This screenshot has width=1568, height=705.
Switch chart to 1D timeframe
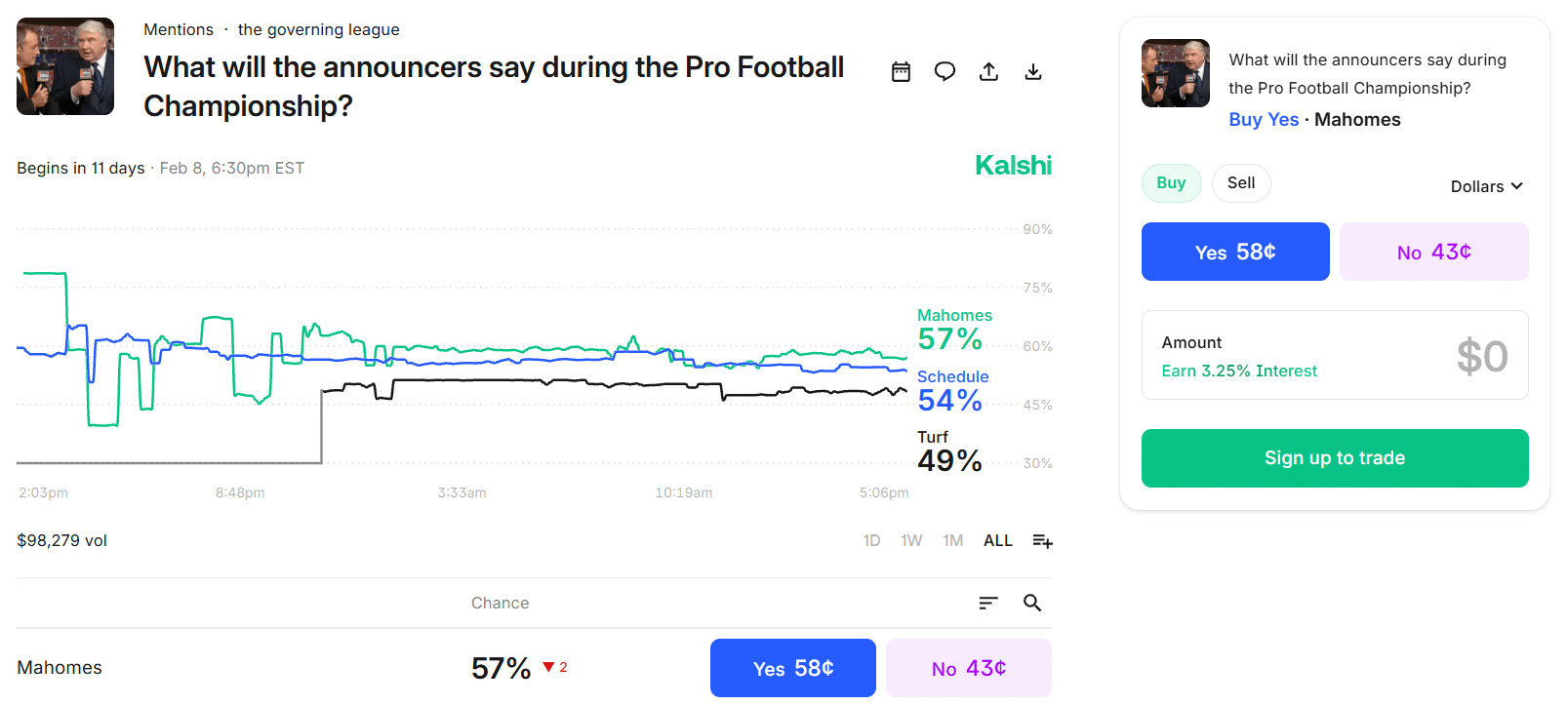click(x=871, y=540)
